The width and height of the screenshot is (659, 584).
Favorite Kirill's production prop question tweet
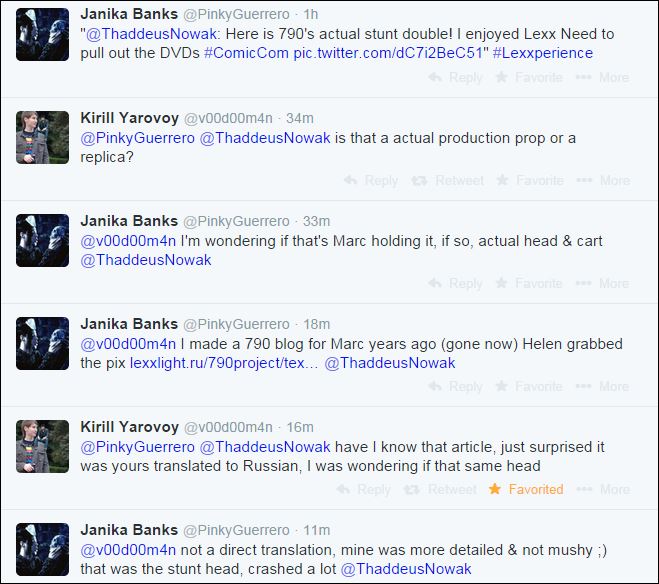coord(530,181)
